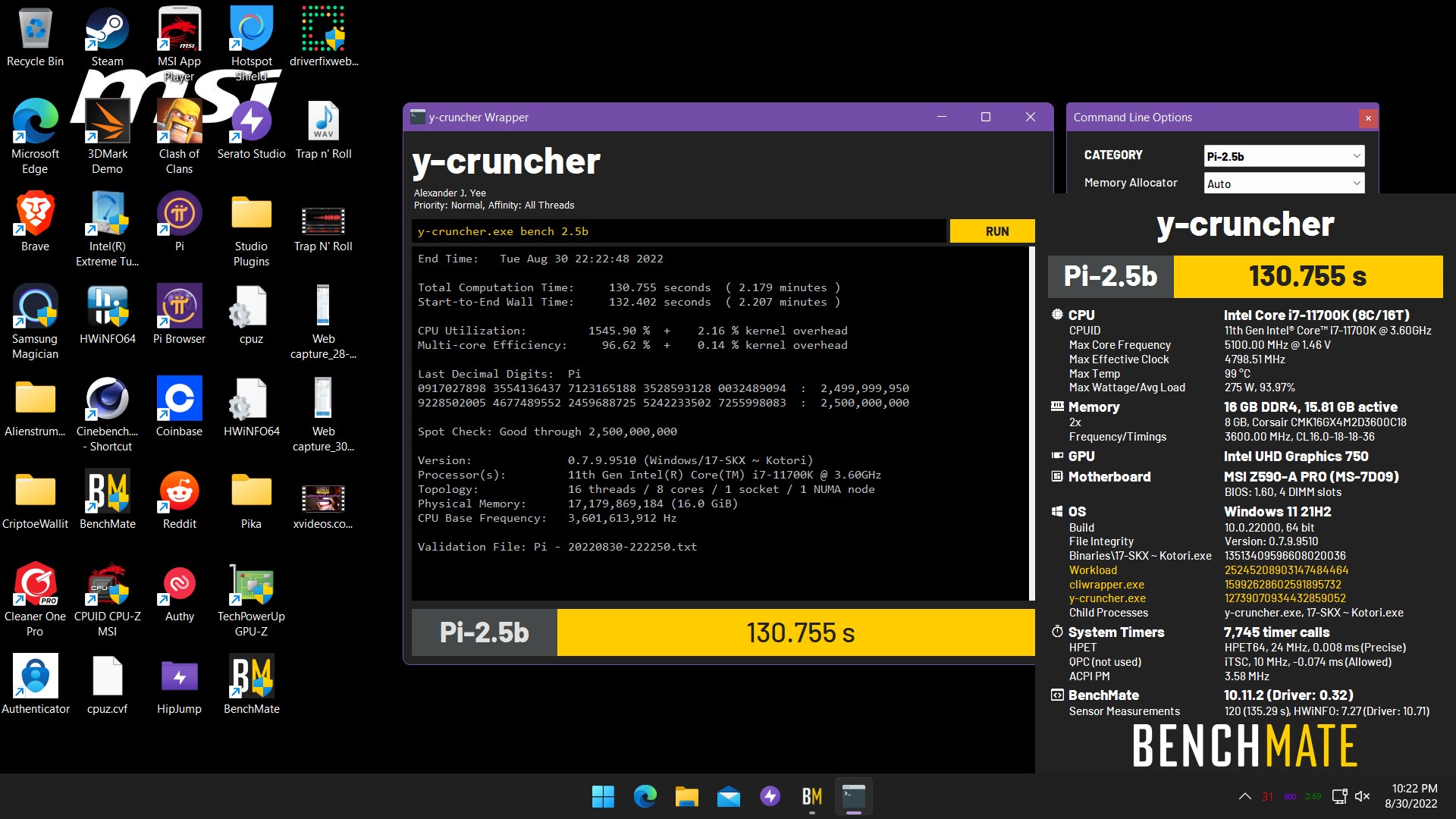Viewport: 1456px width, 819px height.
Task: Expand the CATEGORY Pi-2.5b dropdown
Action: coord(1284,156)
